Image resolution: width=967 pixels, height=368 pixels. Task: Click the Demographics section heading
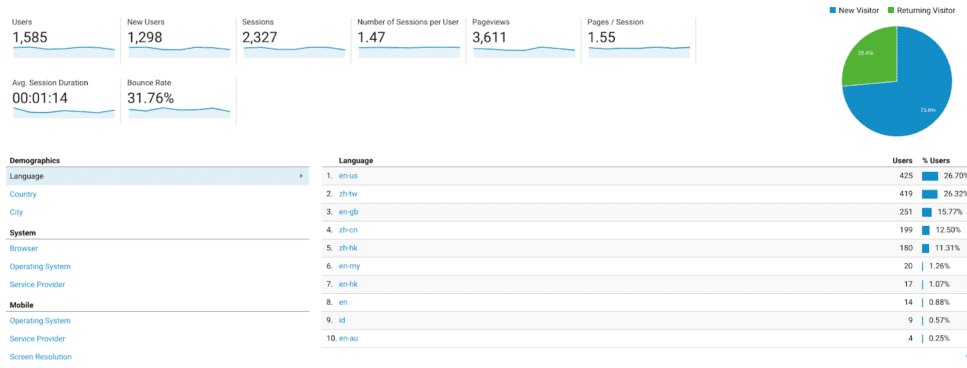[x=35, y=160]
